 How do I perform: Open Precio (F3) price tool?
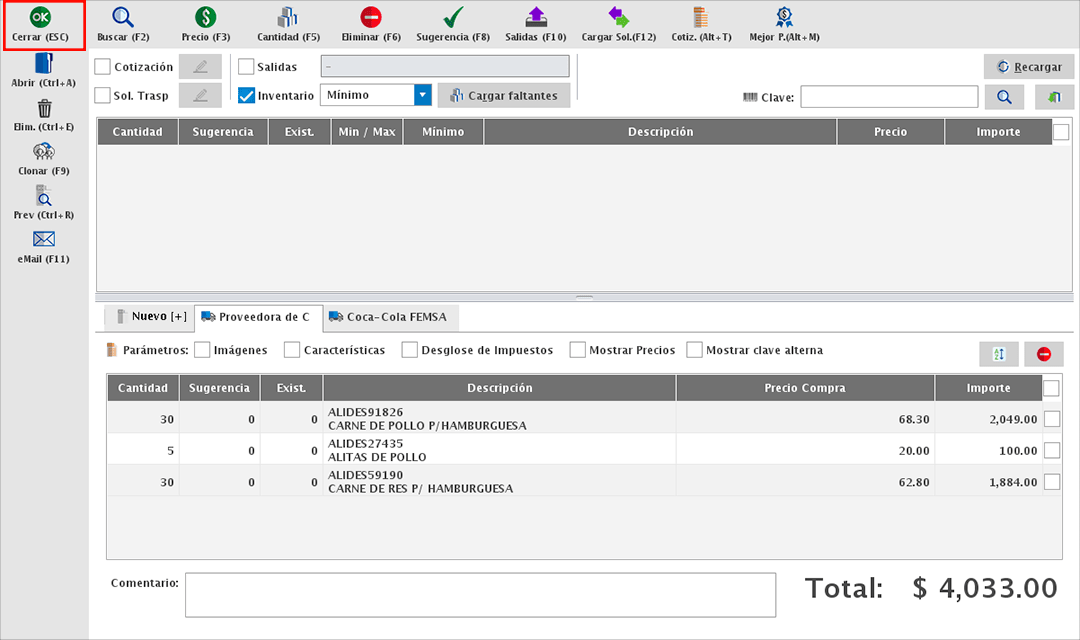pos(205,18)
